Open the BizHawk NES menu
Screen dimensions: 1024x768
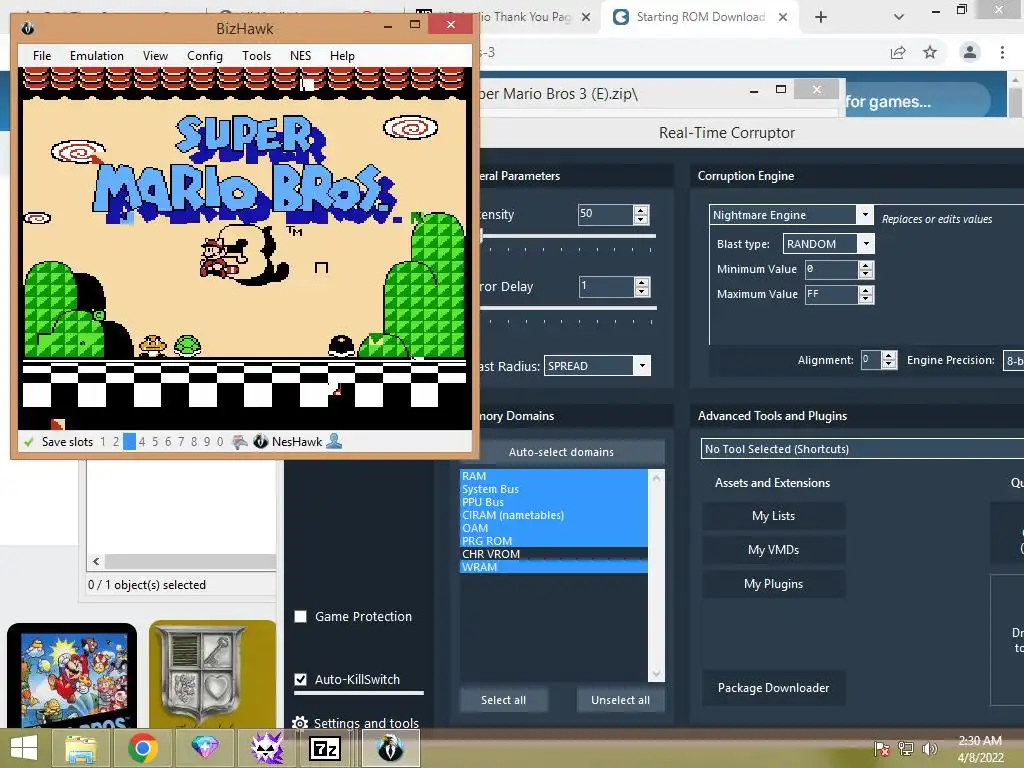pos(300,56)
